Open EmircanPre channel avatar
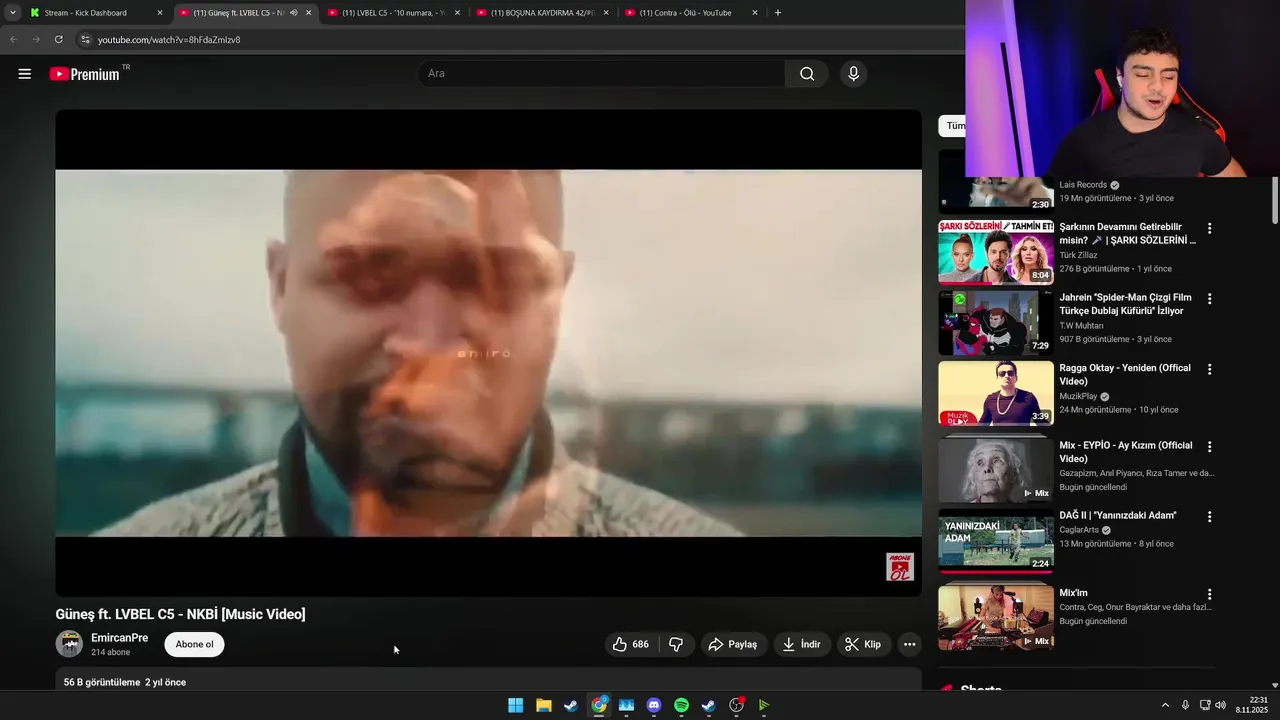1280x720 pixels. [x=69, y=644]
